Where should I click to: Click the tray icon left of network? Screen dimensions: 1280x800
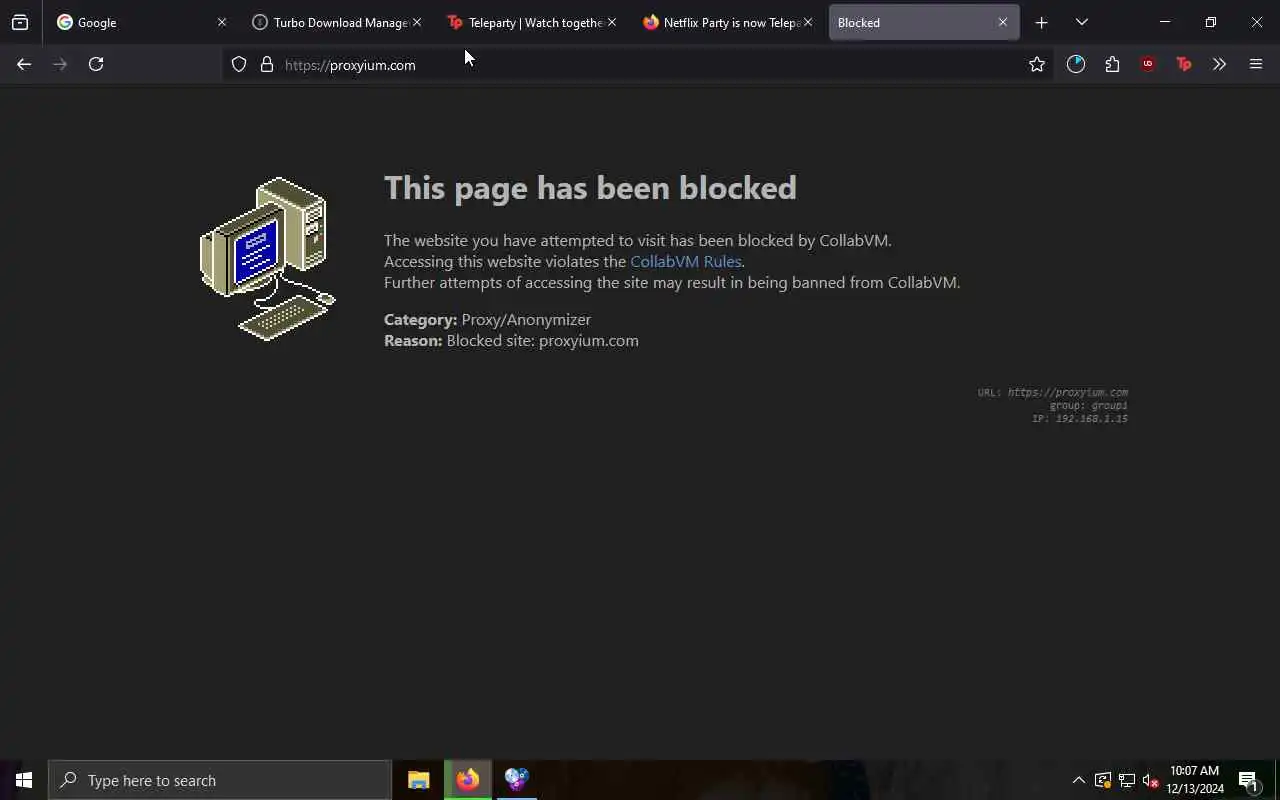[x=1102, y=780]
